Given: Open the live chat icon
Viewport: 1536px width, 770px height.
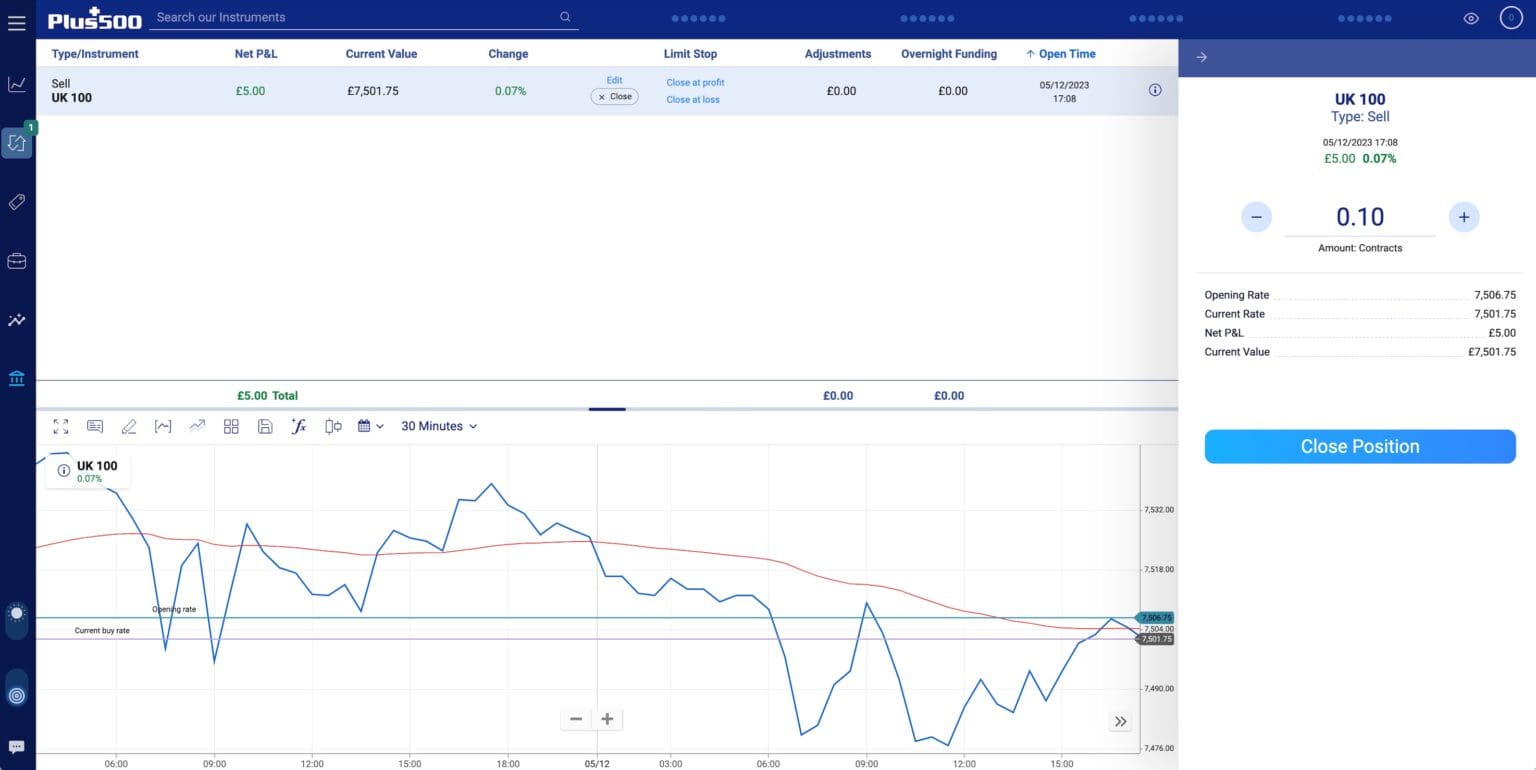Looking at the screenshot, I should tap(17, 747).
